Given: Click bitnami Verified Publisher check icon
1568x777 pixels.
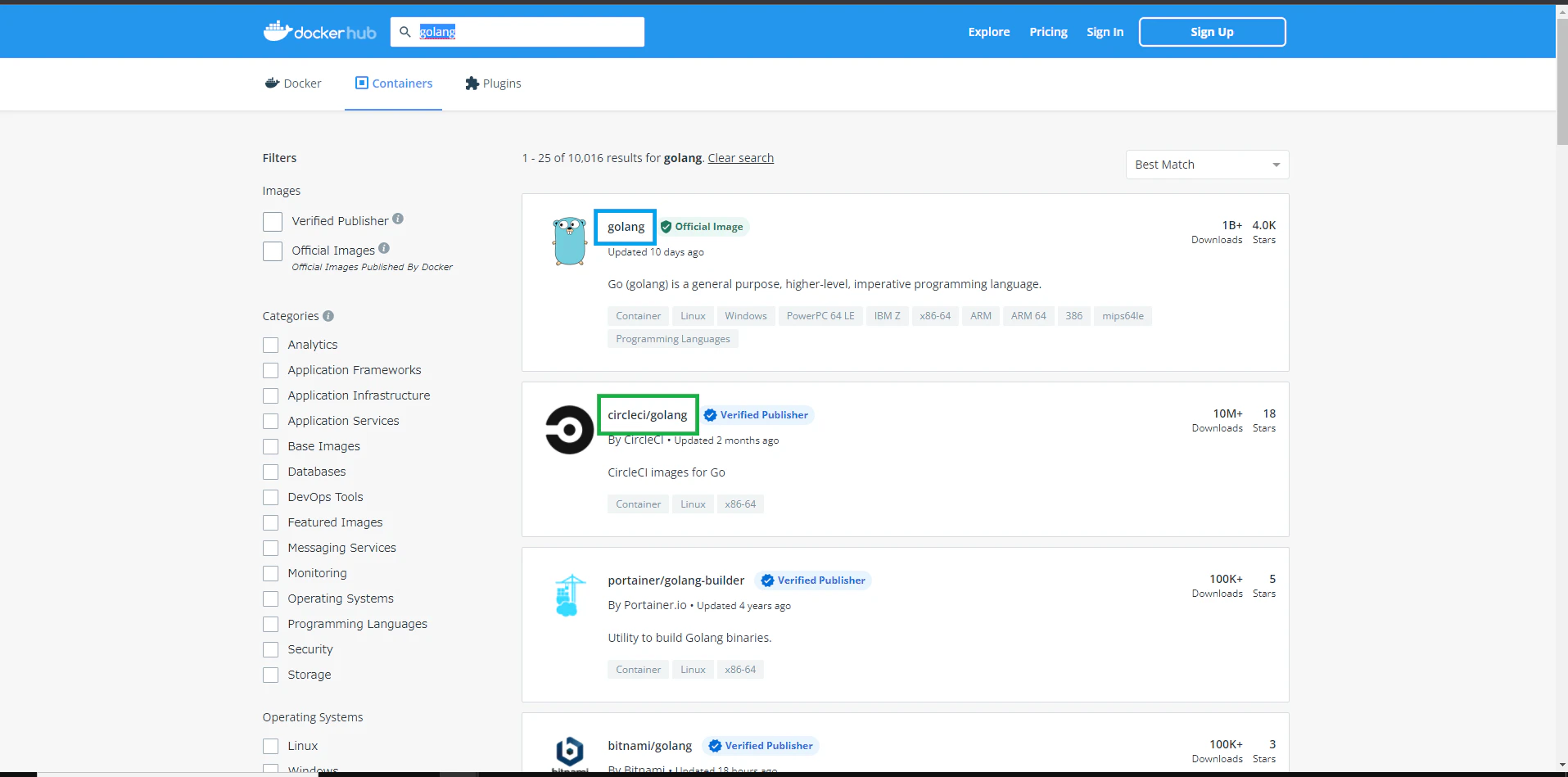Looking at the screenshot, I should coord(715,746).
